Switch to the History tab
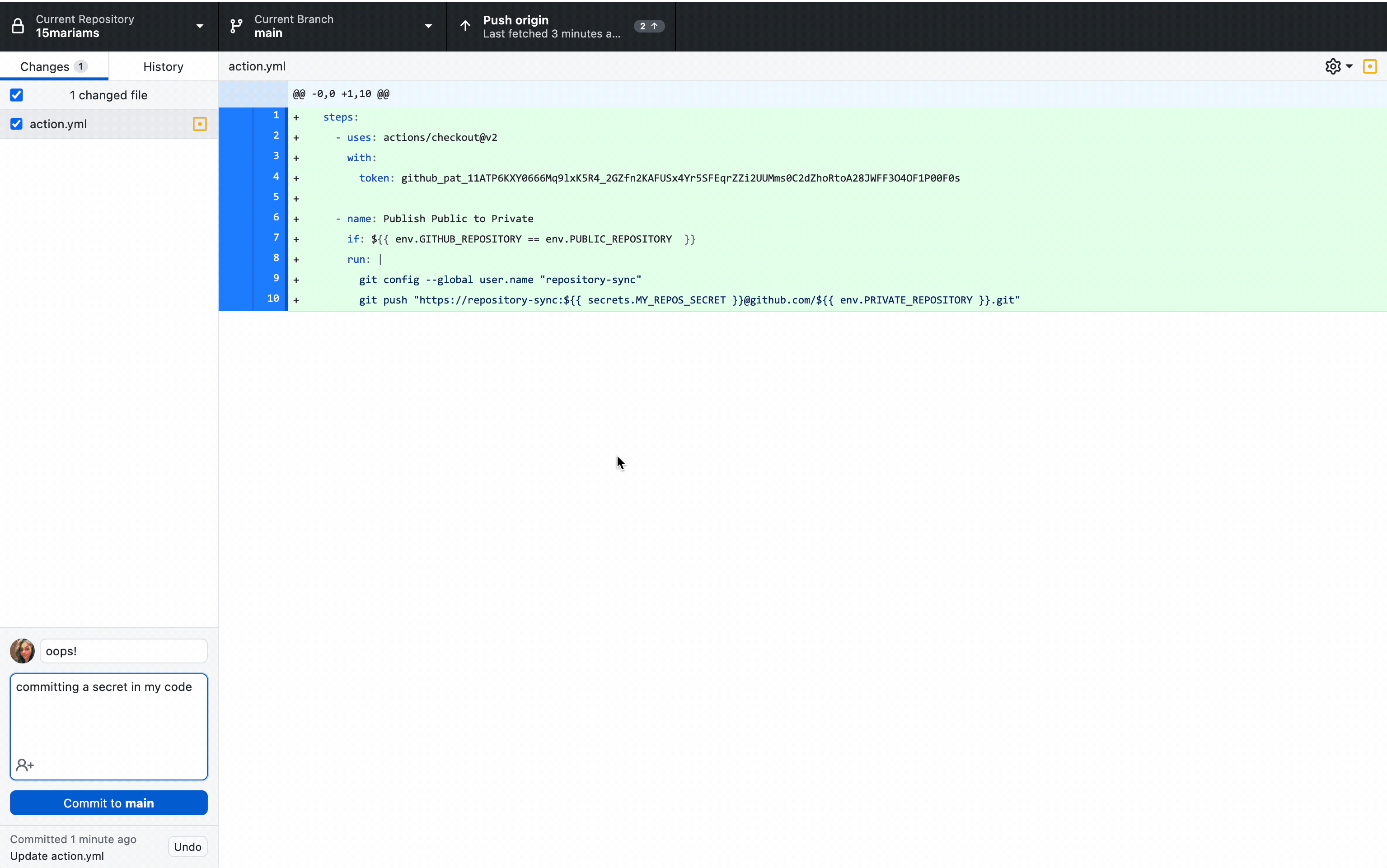Image resolution: width=1387 pixels, height=868 pixels. (163, 66)
